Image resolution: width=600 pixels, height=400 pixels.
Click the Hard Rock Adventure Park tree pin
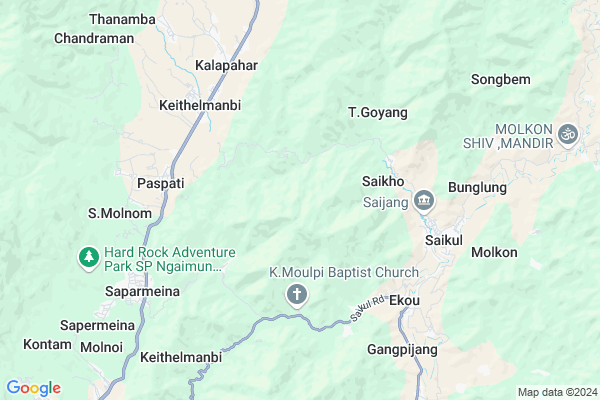click(x=89, y=258)
